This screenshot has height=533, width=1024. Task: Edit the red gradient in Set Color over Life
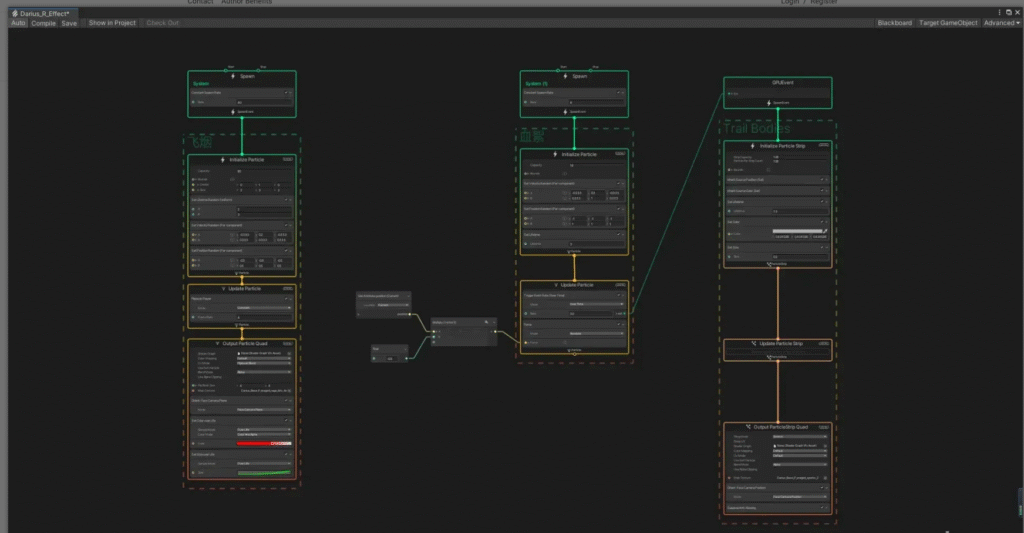pyautogui.click(x=264, y=444)
